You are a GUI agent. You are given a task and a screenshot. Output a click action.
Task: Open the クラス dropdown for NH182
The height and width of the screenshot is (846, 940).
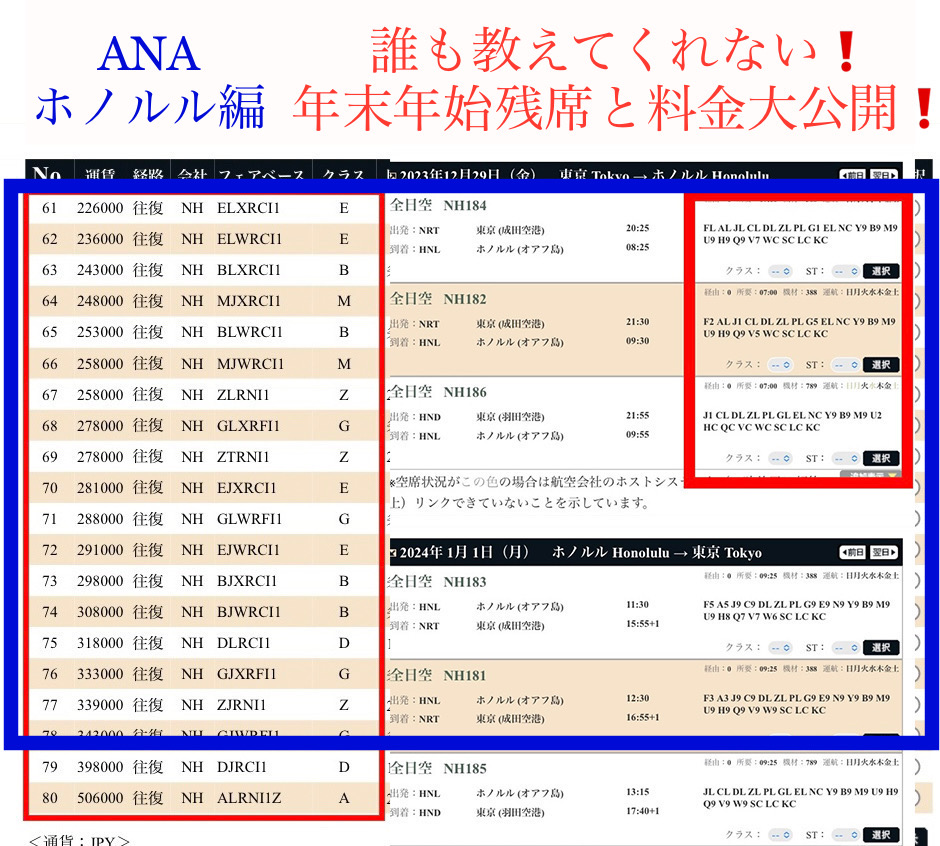tap(781, 365)
